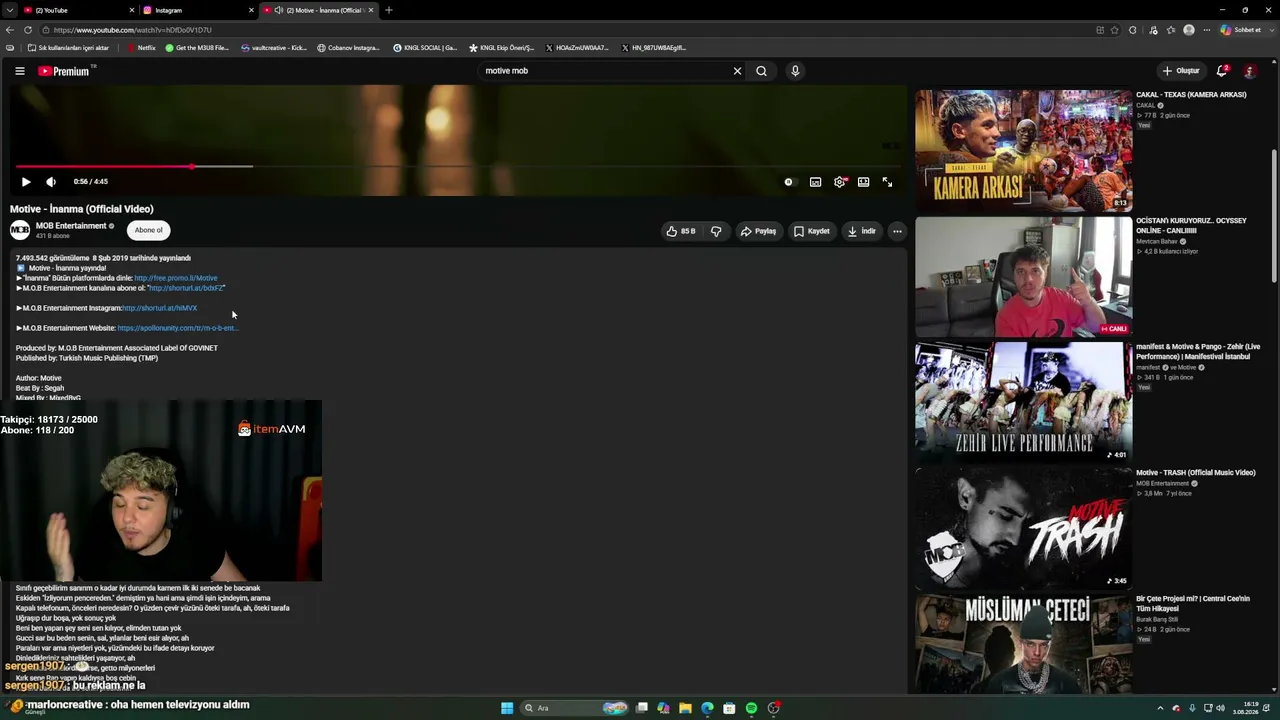Open the Motive - TRASH (Official Video) title
Viewport: 1280px width, 720px height.
(x=1196, y=473)
